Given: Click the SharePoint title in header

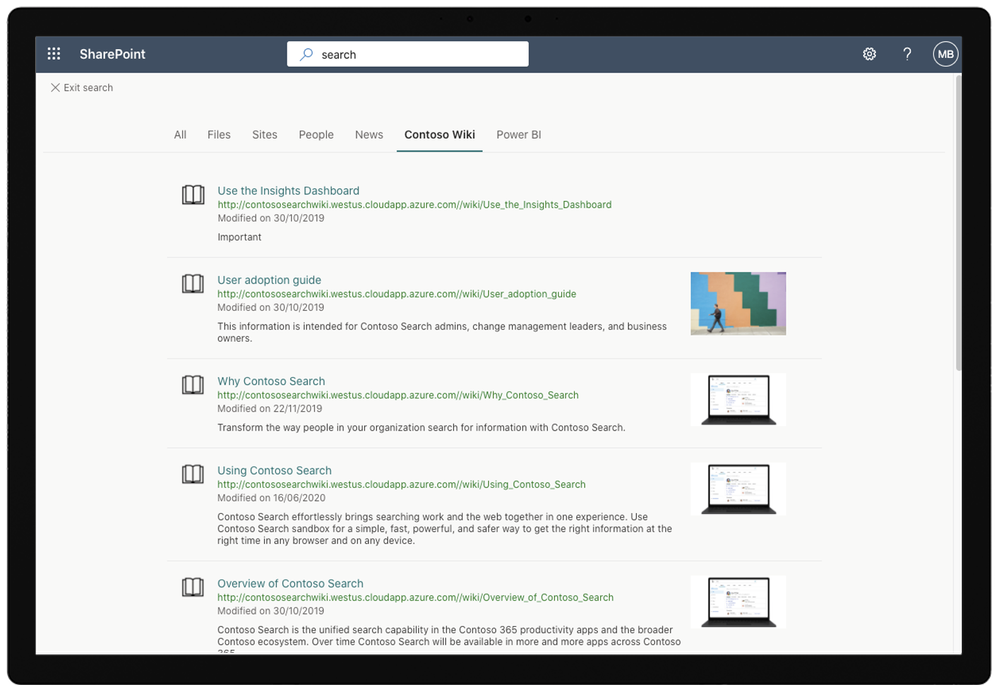Looking at the screenshot, I should click(x=112, y=54).
